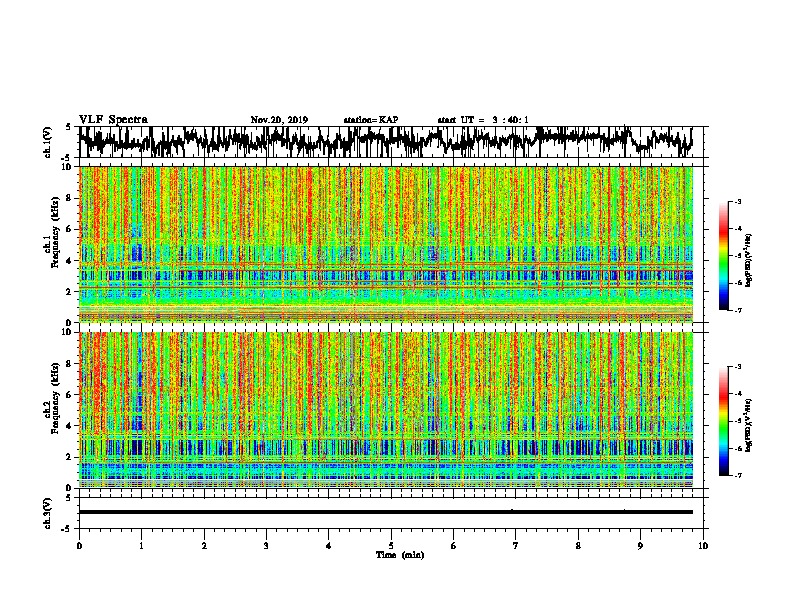The height and width of the screenshot is (612, 792).
Task: Click the "5" volt tick on ch.1(V) axis
Action: pos(68,127)
